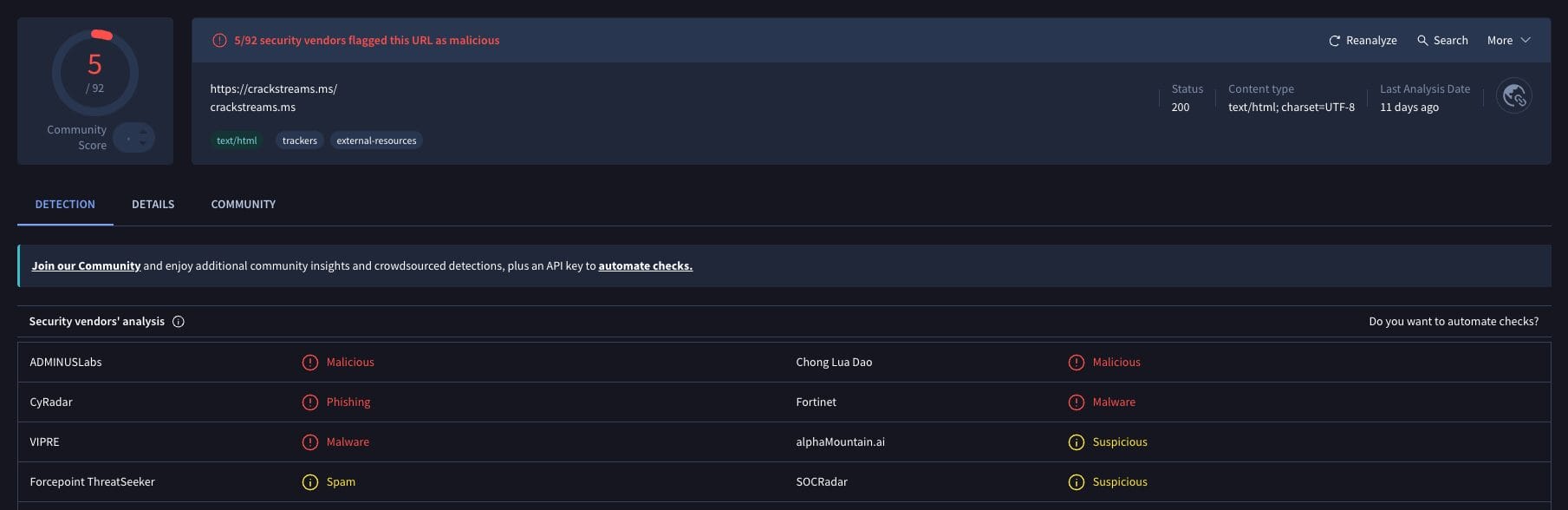Click the Suspicious verdict for SOCRadar
The width and height of the screenshot is (1568, 510).
click(x=1120, y=482)
